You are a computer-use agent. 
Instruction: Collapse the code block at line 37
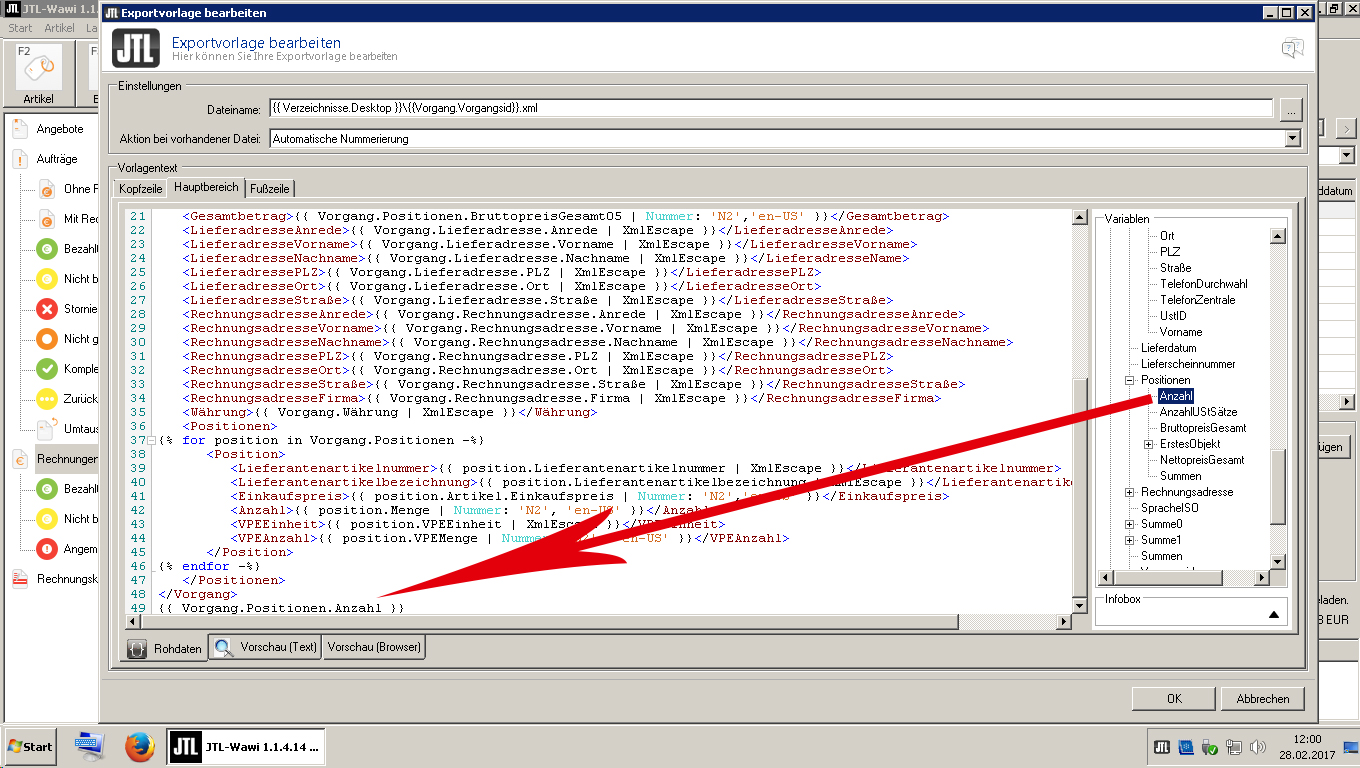tap(150, 441)
